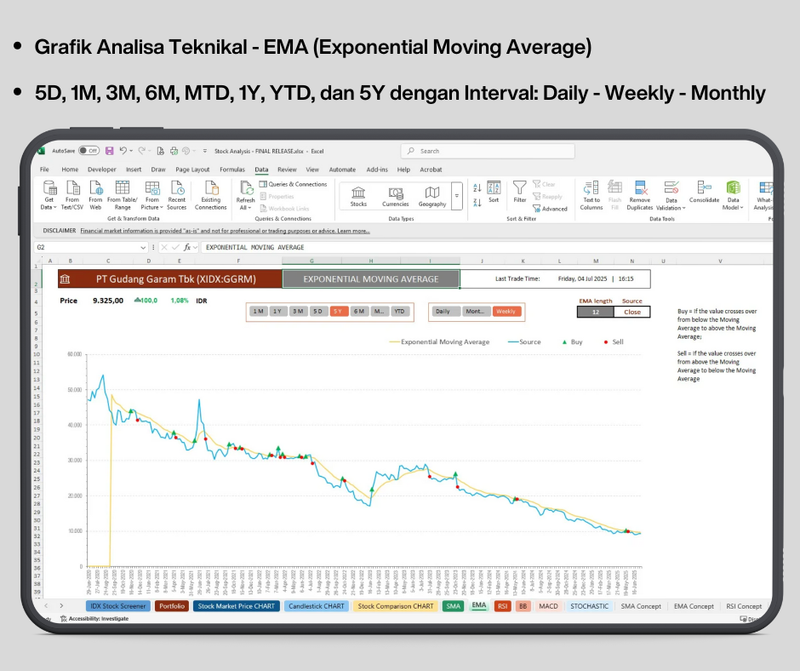Select the Stocks data type
The image size is (800, 671).
pyautogui.click(x=358, y=196)
